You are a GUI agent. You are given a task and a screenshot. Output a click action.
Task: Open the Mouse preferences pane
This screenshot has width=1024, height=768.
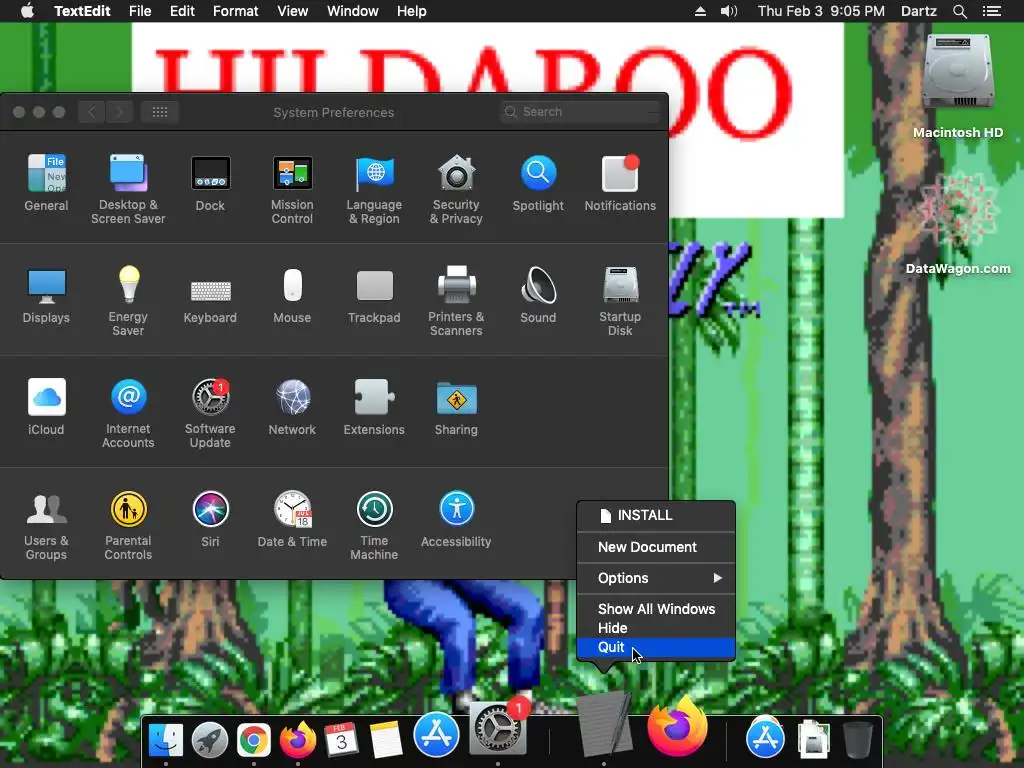292,295
